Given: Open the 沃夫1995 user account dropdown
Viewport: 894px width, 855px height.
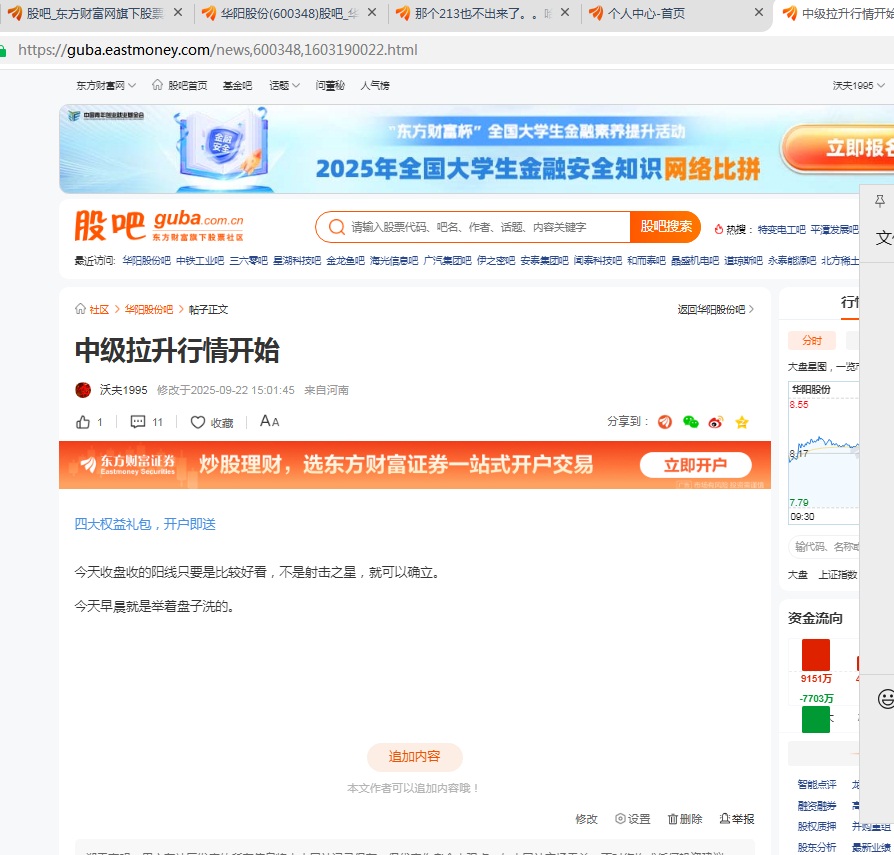Looking at the screenshot, I should pos(858,86).
